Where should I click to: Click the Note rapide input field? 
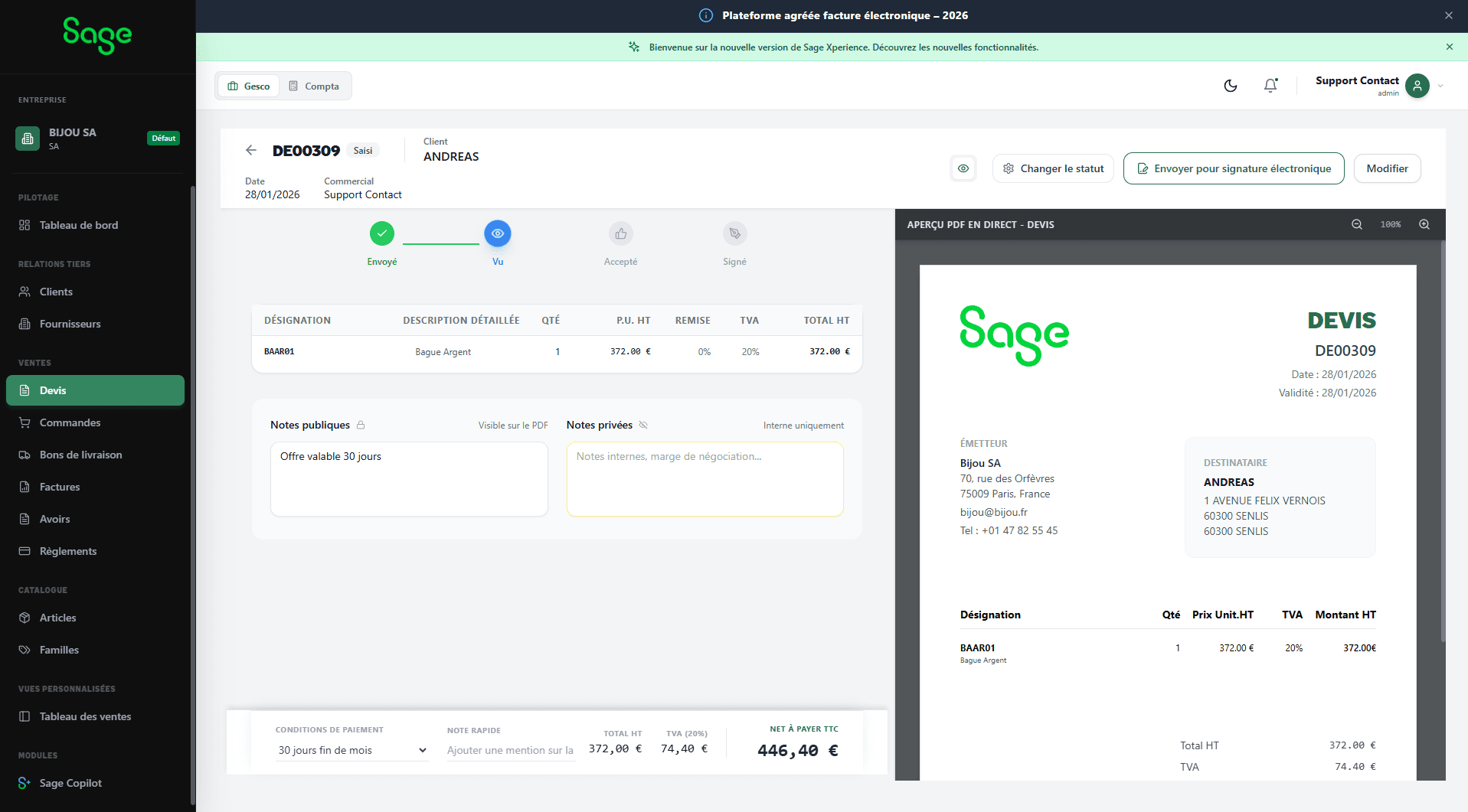[x=511, y=750]
